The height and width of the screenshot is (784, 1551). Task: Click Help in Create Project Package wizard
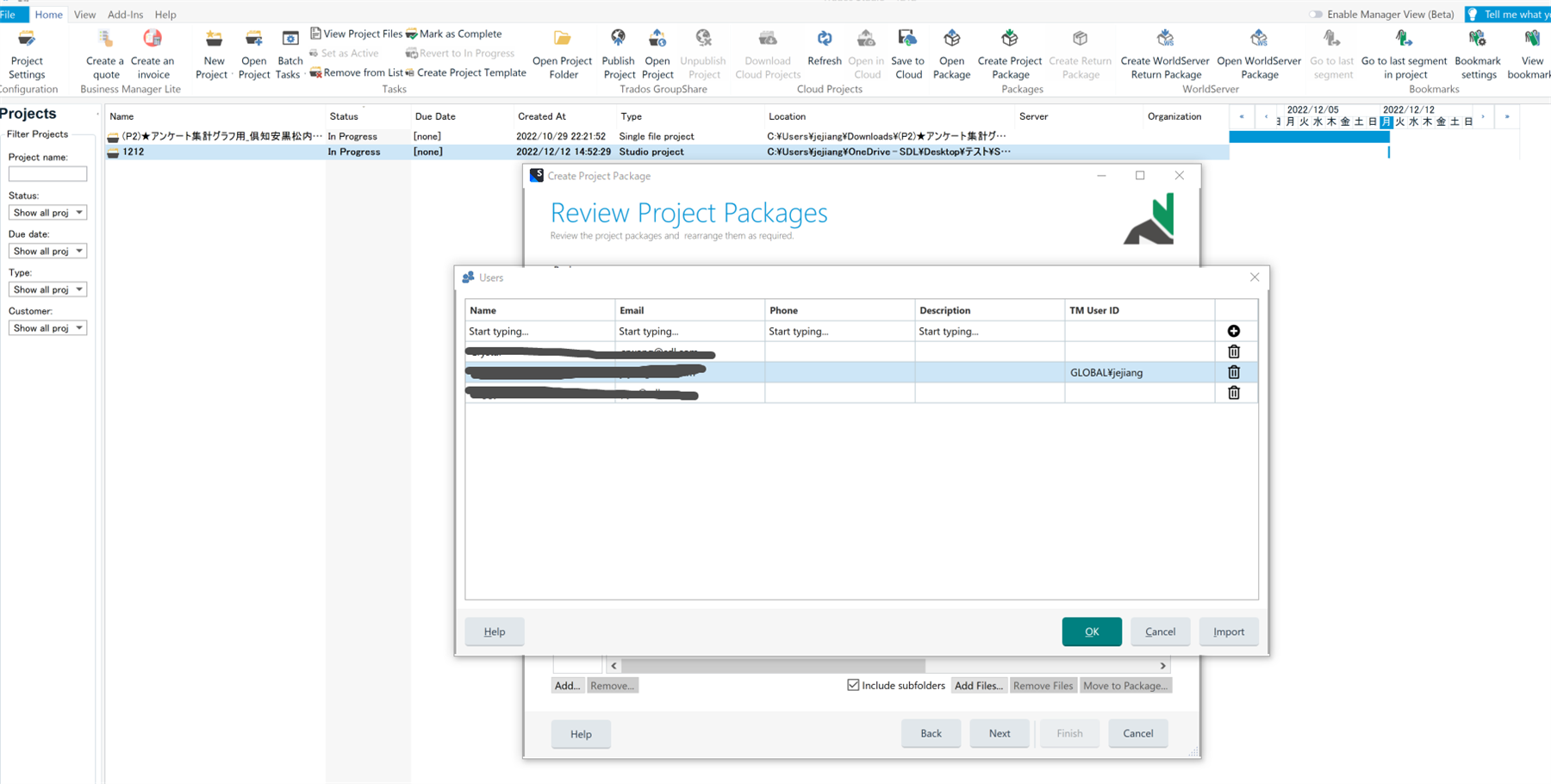coord(581,734)
